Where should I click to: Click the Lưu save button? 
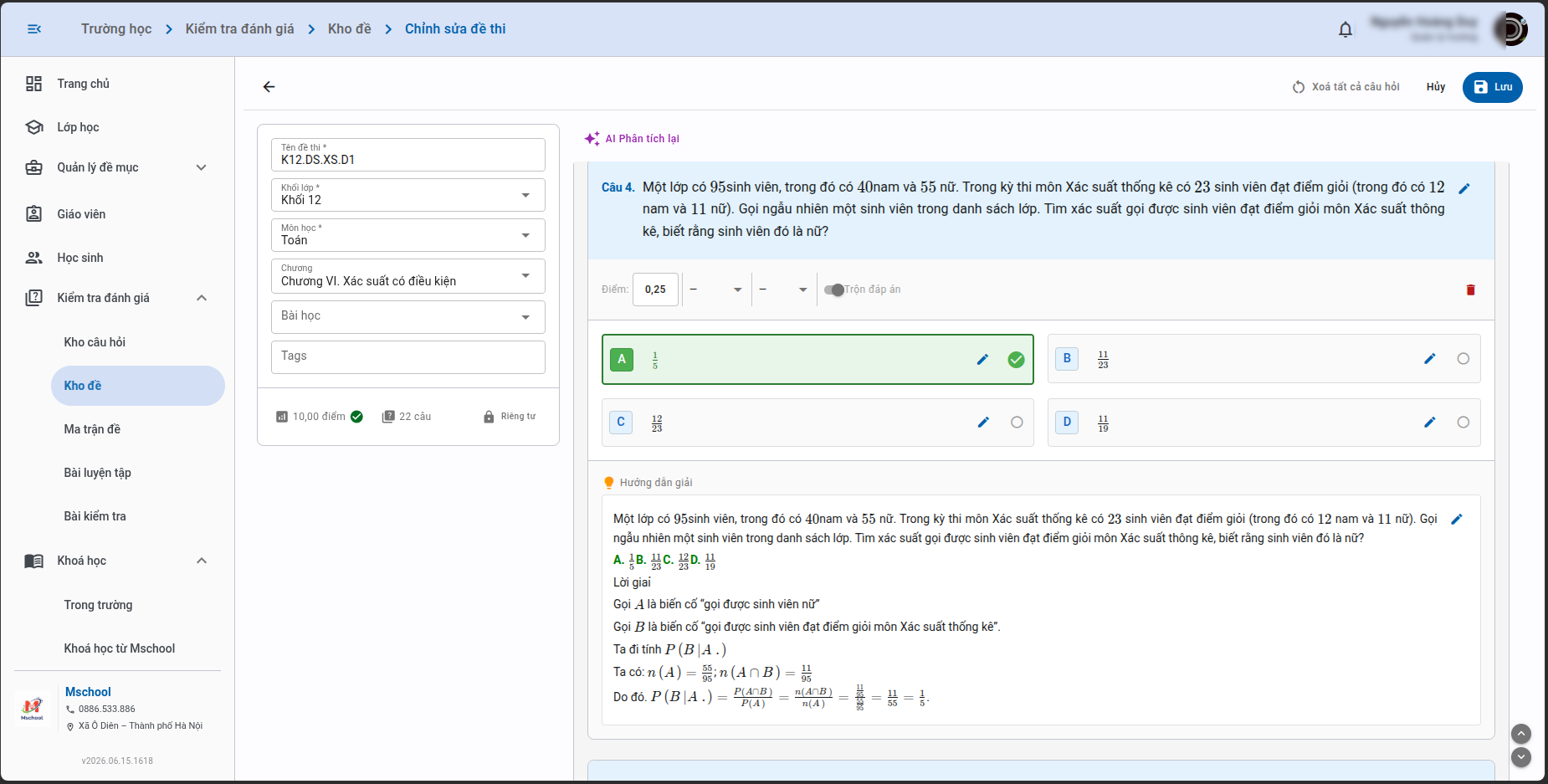[x=1493, y=87]
